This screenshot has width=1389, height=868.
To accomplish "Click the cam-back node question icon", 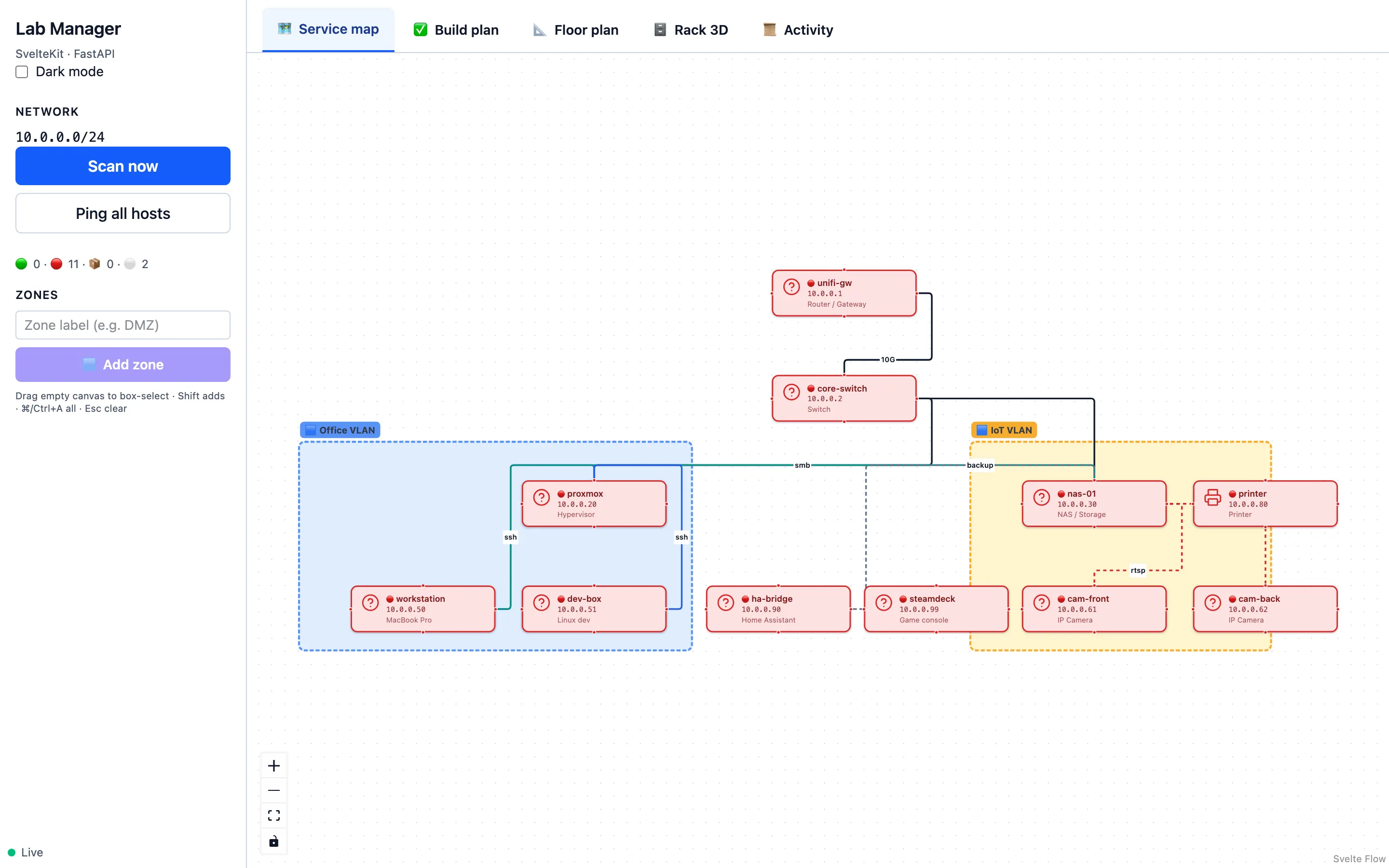I will pyautogui.click(x=1213, y=602).
